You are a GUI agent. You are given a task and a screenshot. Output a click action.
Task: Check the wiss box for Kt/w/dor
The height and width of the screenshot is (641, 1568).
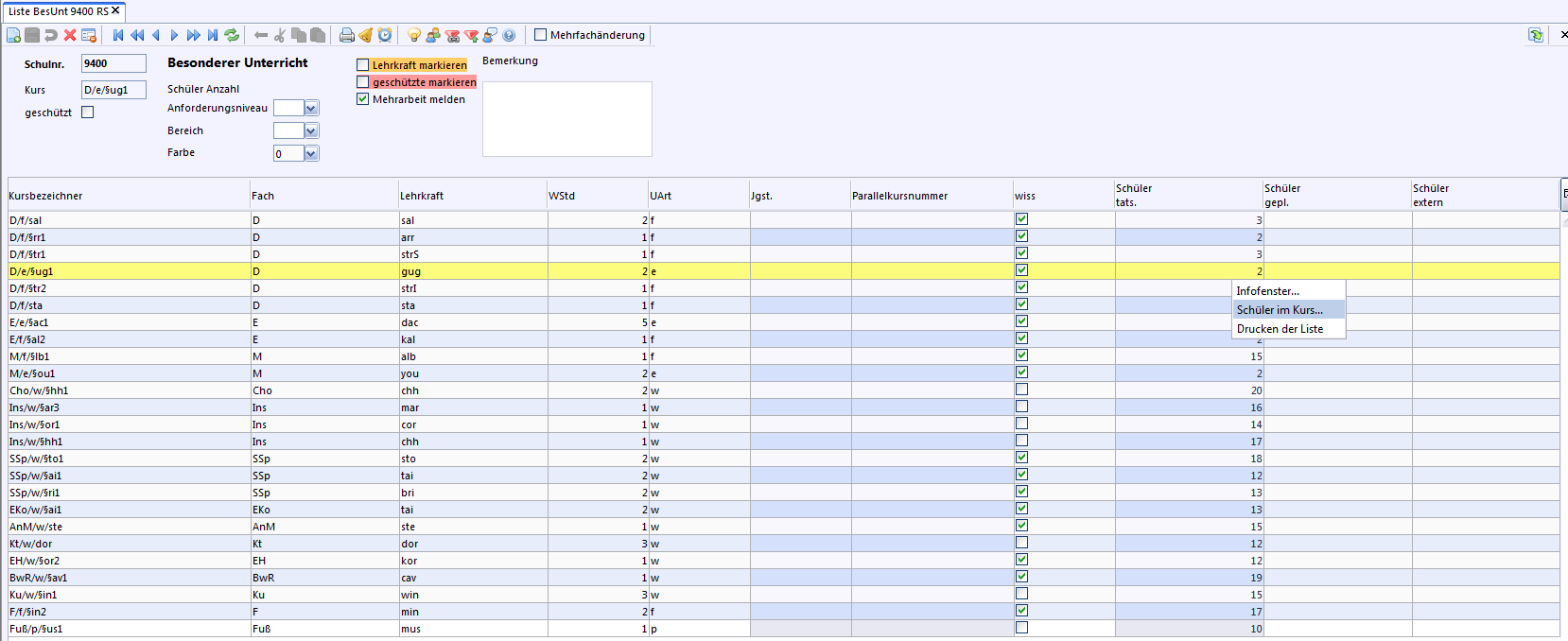click(x=1021, y=543)
